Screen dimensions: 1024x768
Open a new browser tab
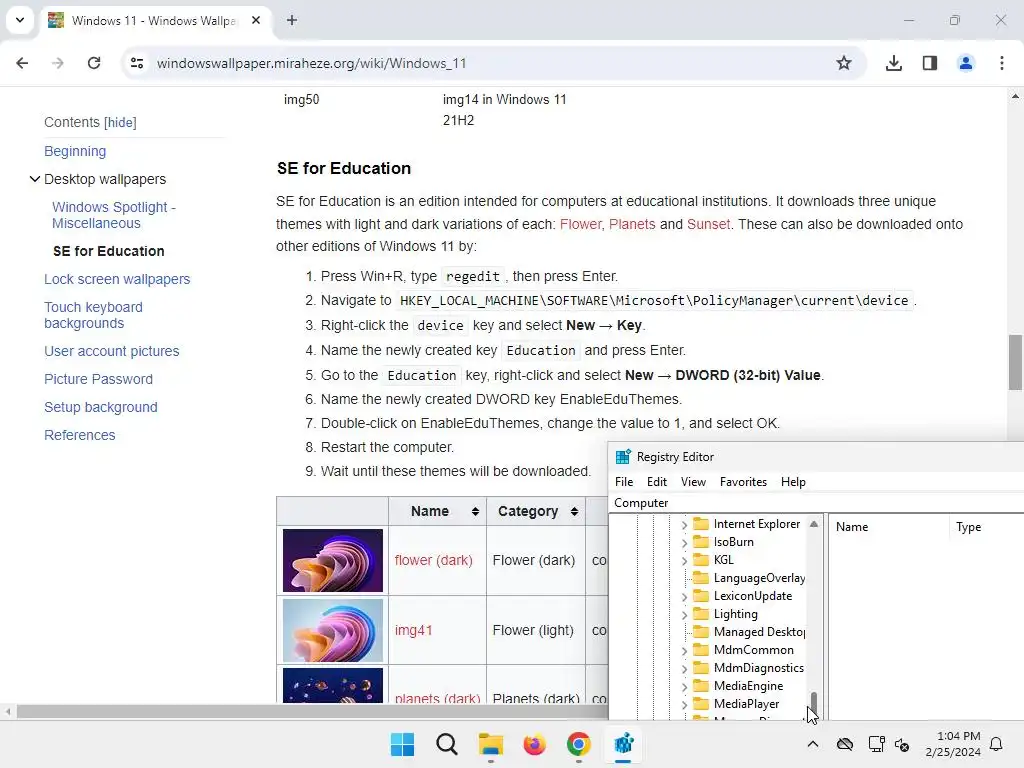(x=292, y=20)
